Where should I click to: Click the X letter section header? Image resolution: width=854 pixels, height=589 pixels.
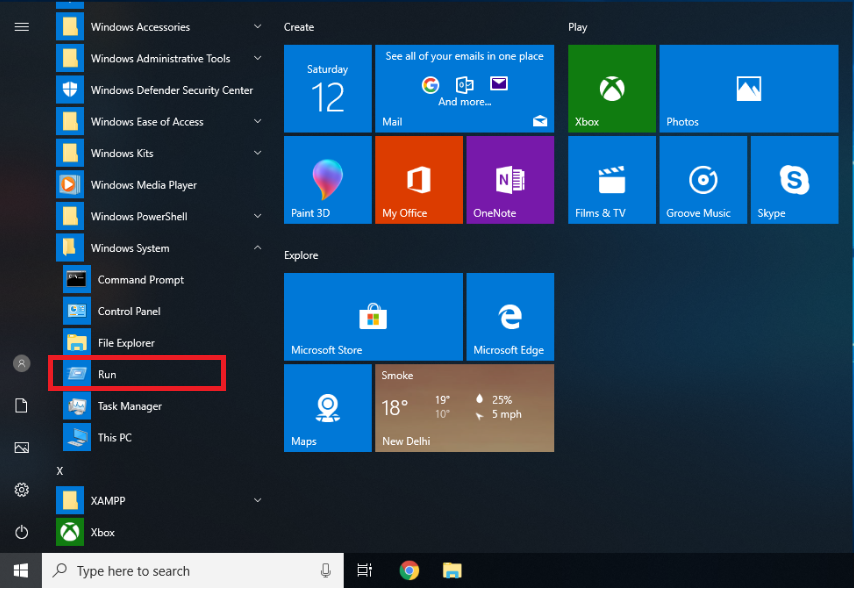(x=60, y=471)
